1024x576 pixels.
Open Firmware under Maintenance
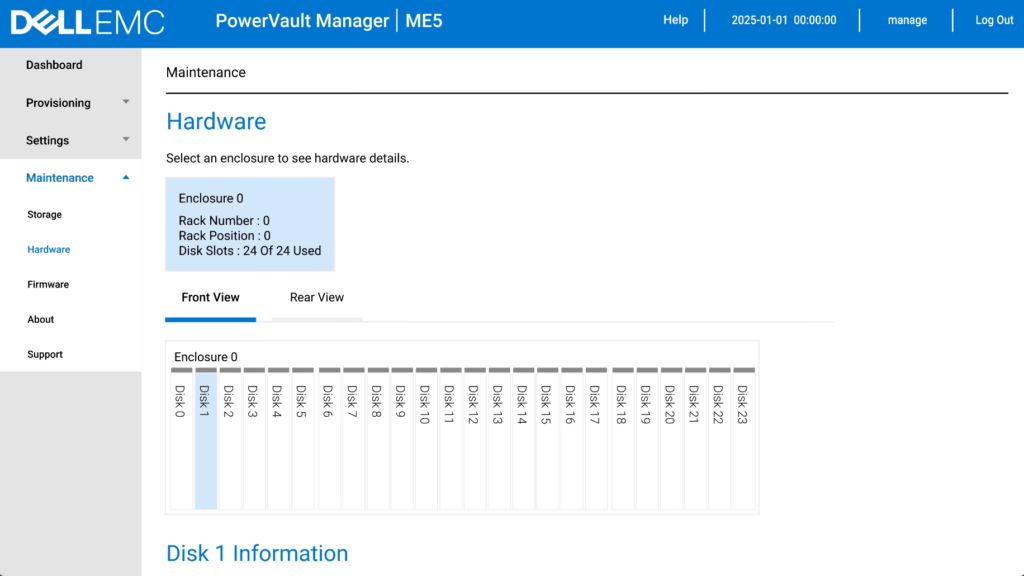(x=48, y=285)
